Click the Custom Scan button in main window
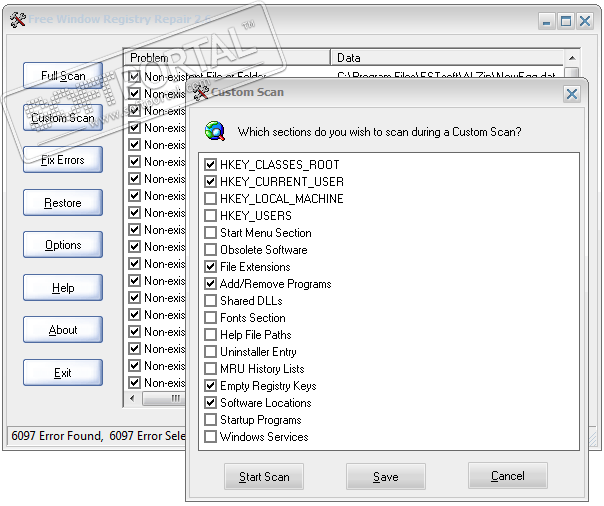 click(x=63, y=118)
